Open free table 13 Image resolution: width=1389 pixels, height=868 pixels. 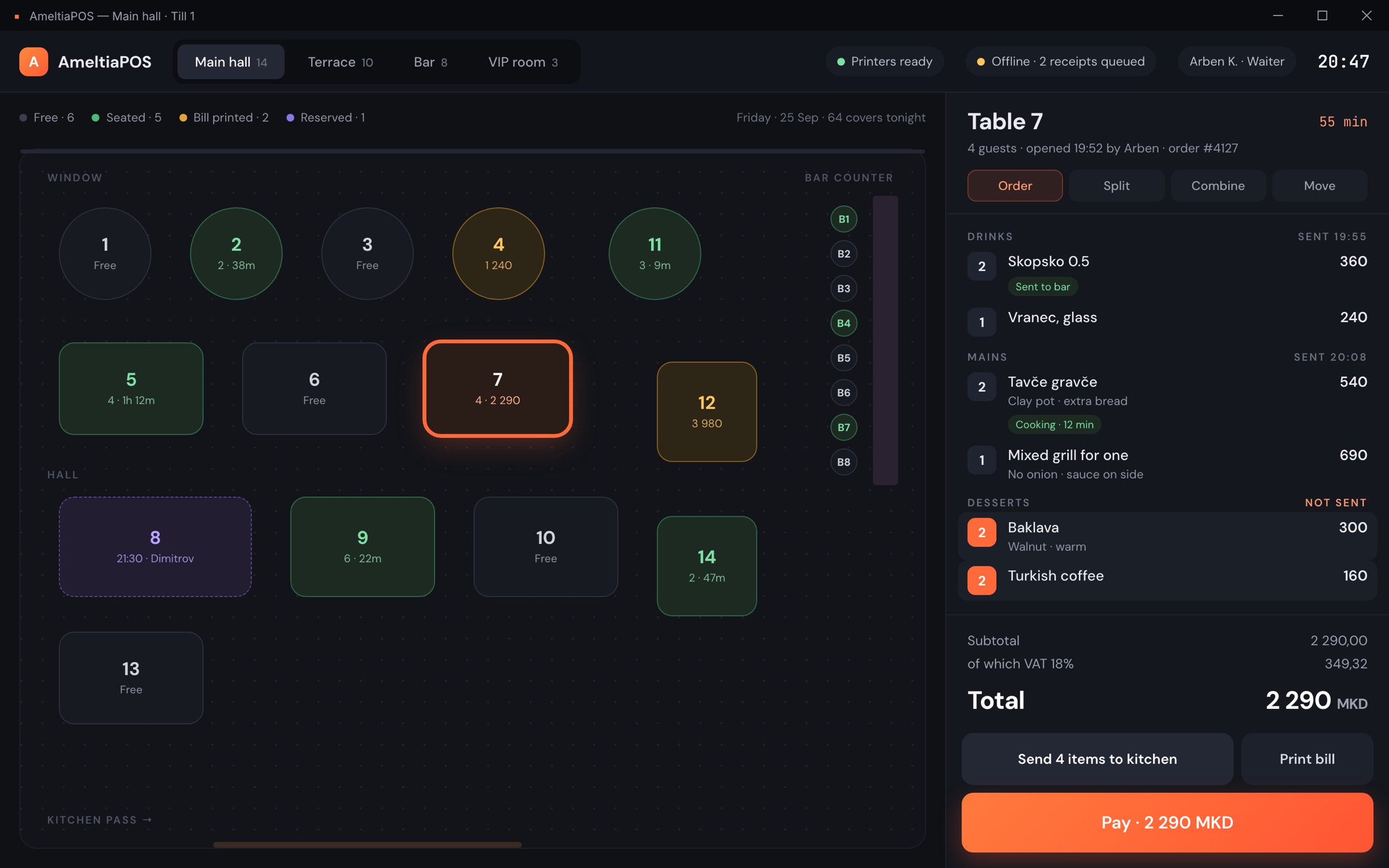(131, 678)
